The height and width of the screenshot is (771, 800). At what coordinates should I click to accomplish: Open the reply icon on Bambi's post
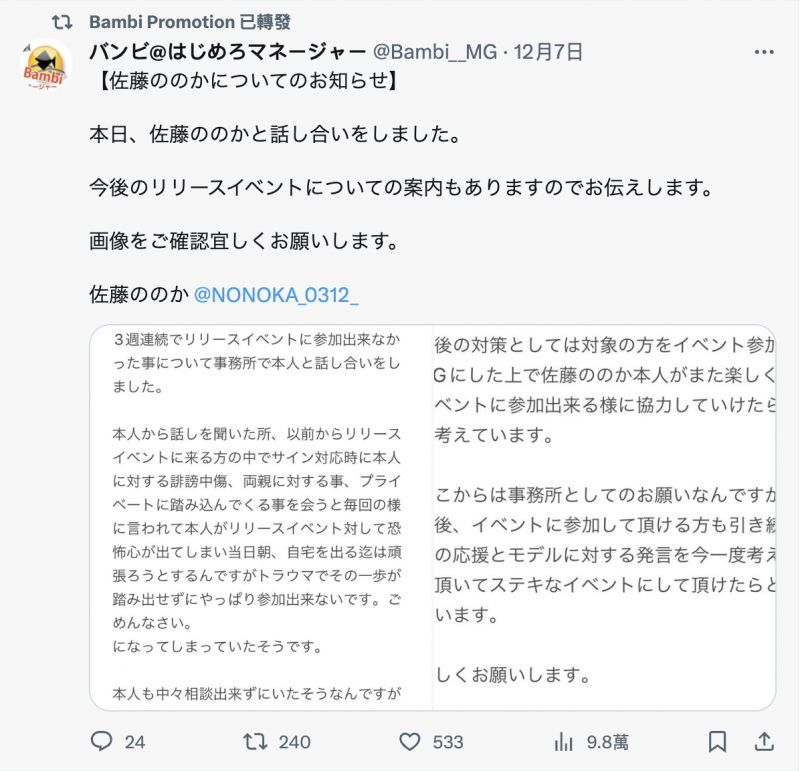click(99, 742)
